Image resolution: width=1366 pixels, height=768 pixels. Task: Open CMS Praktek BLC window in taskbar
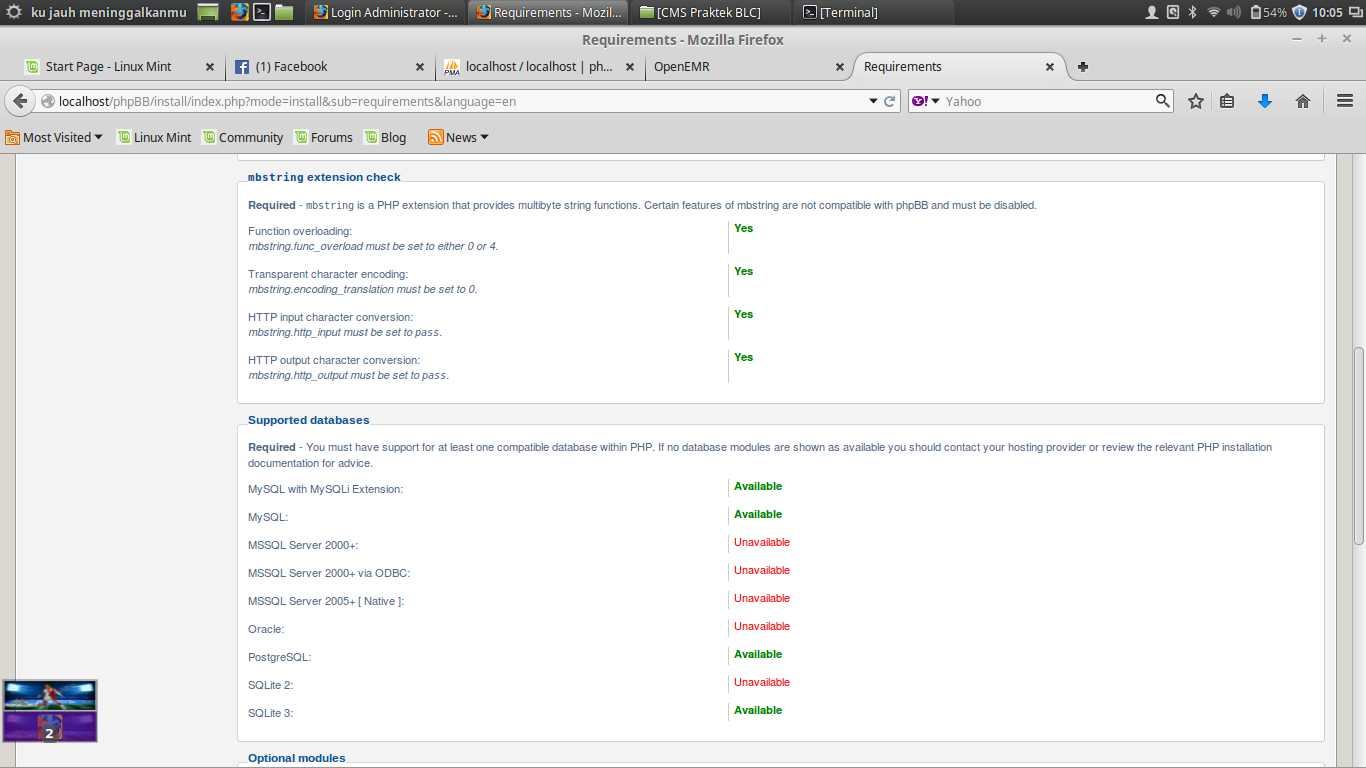click(x=712, y=12)
